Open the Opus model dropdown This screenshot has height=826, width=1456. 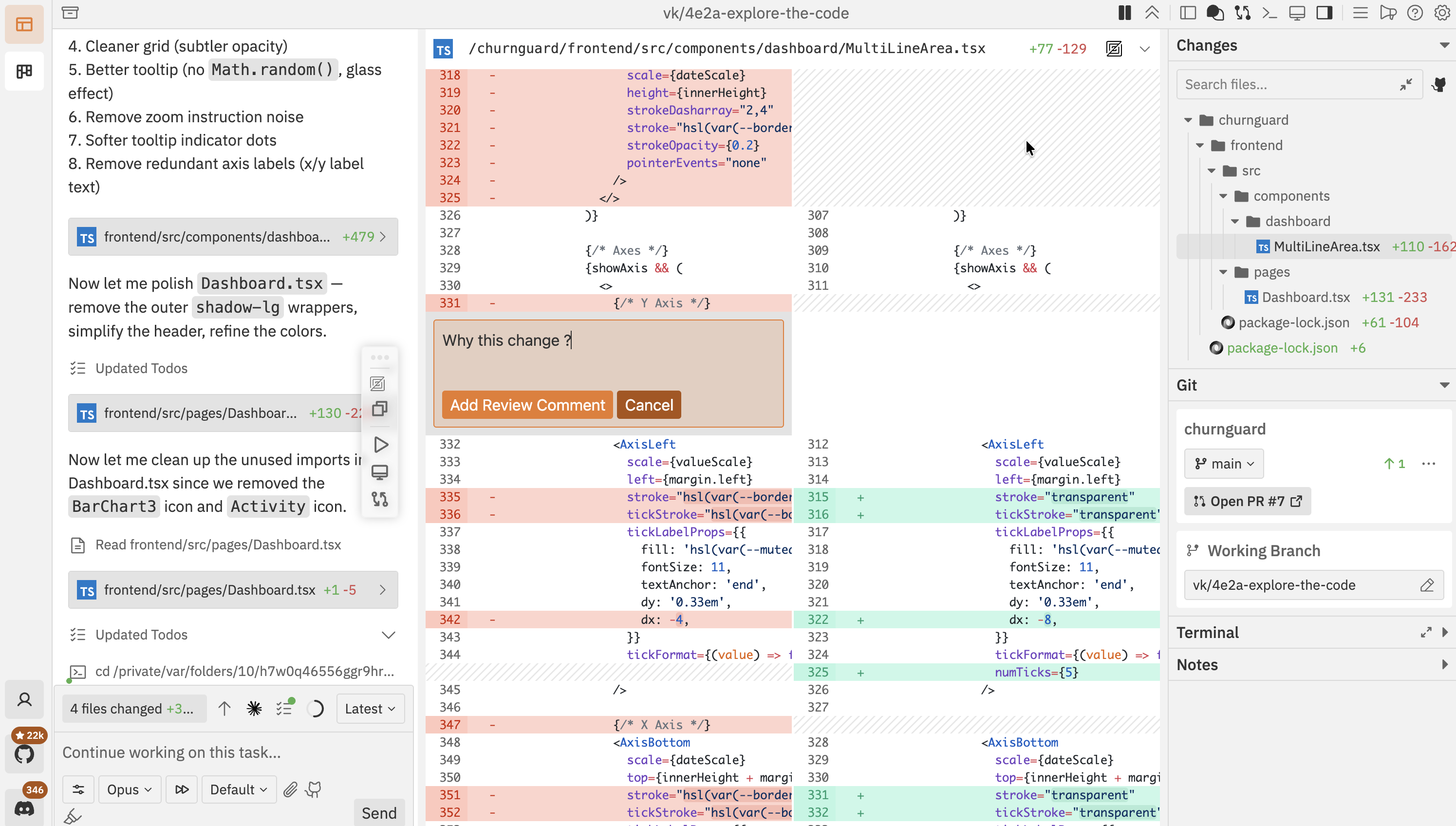coord(129,789)
